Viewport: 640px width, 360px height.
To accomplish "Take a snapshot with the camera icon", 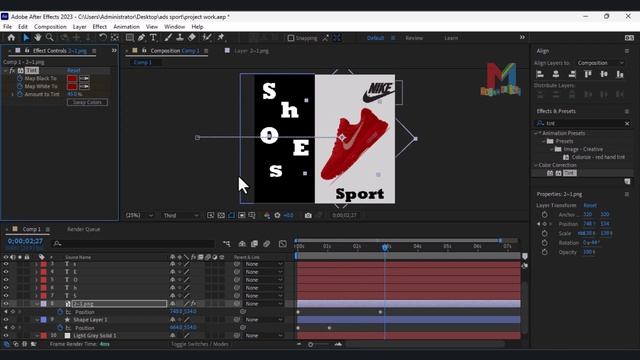I will [308, 215].
